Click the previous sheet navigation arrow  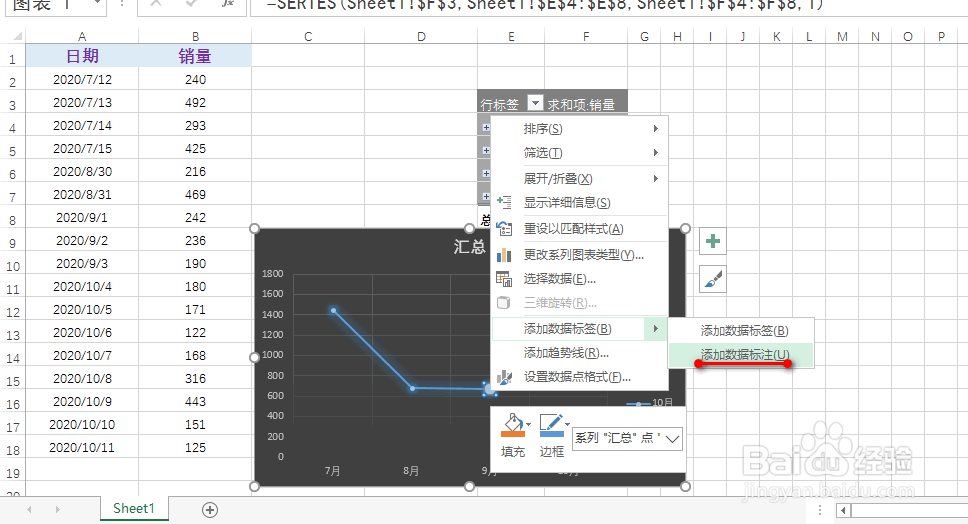29,510
